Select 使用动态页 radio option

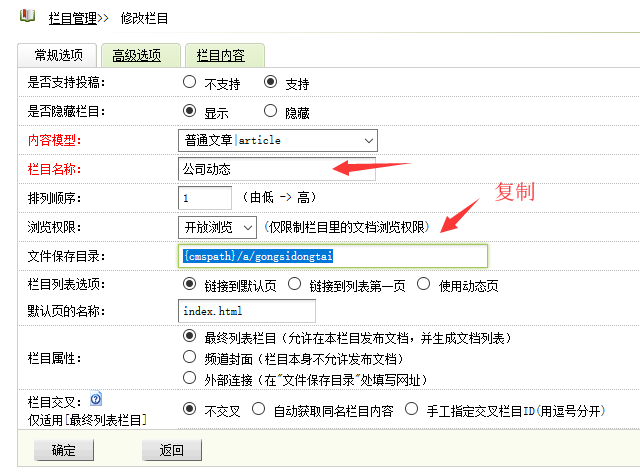pyautogui.click(x=424, y=284)
